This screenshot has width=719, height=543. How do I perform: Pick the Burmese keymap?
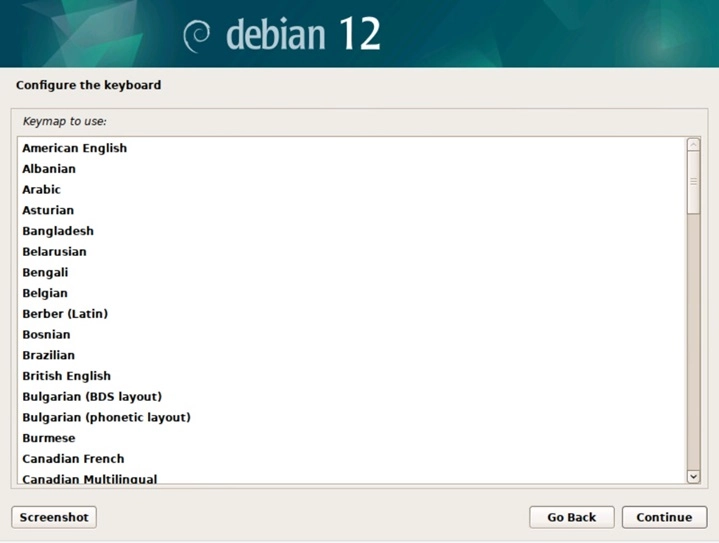(x=352, y=438)
